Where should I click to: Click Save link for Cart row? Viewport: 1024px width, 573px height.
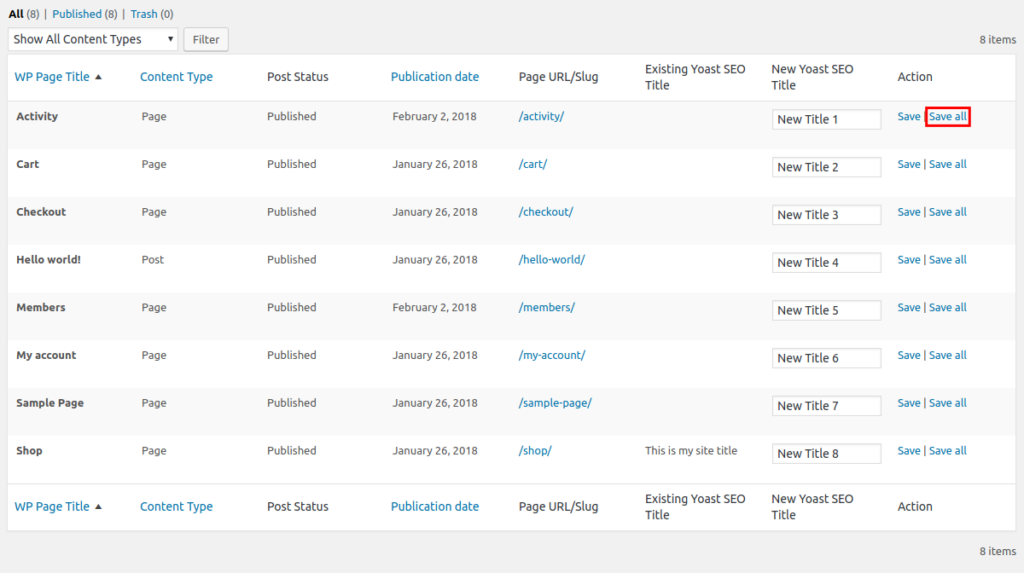click(908, 164)
